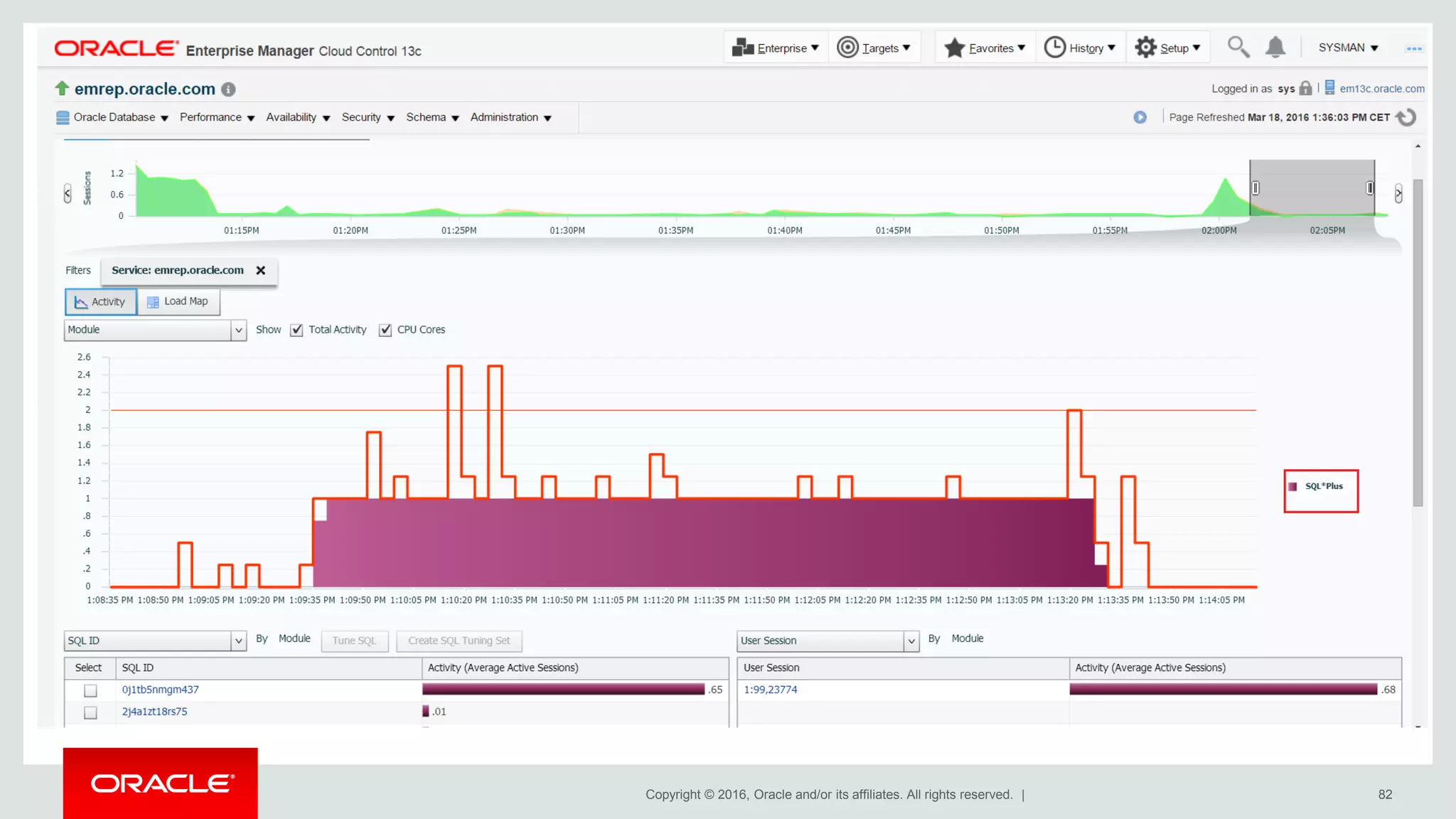Viewport: 1456px width, 819px height.
Task: Select checkbox for SQL ID 0j1tb5nmgm437
Action: [x=90, y=690]
